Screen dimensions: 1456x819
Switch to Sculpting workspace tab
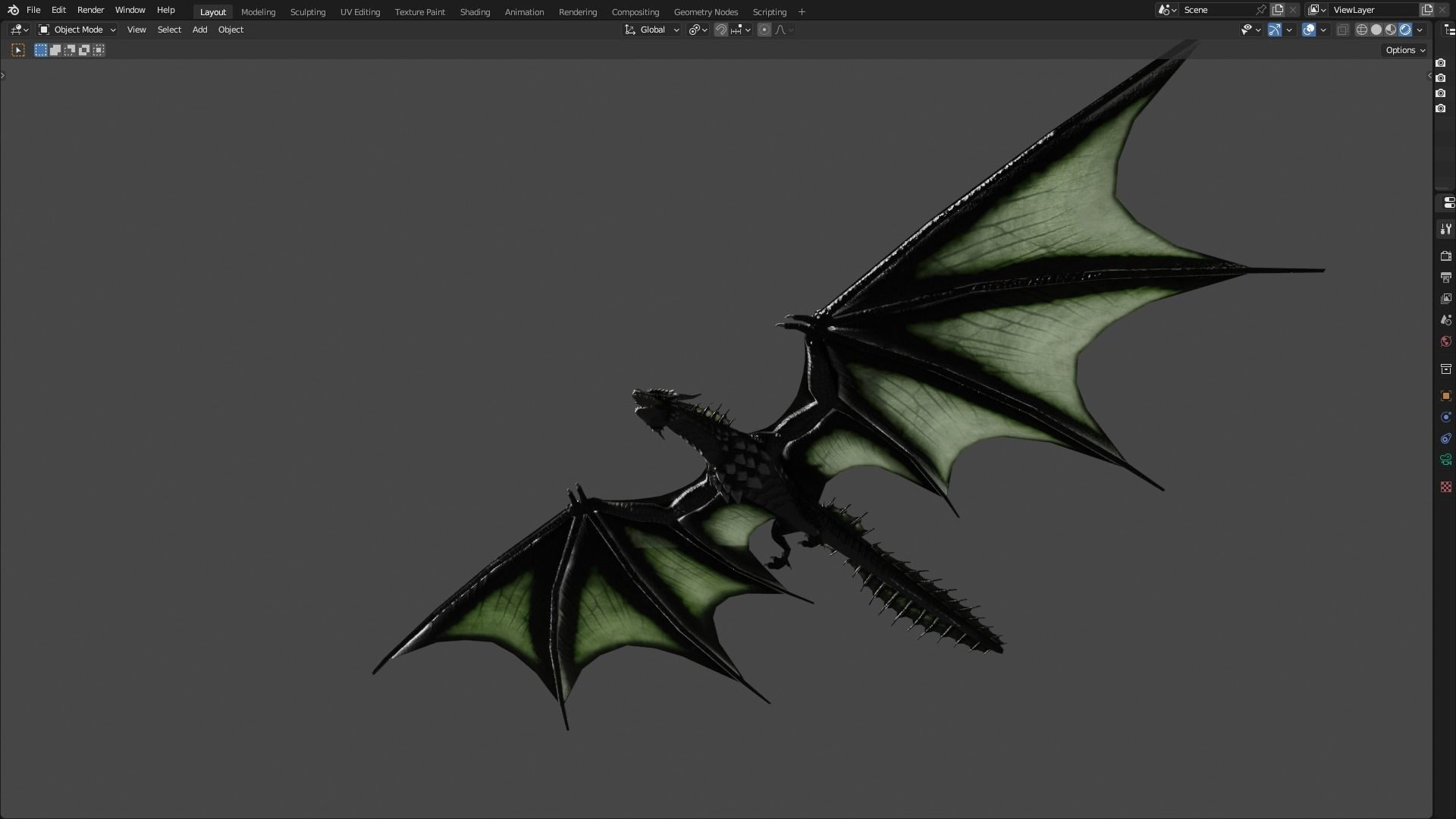pos(308,12)
